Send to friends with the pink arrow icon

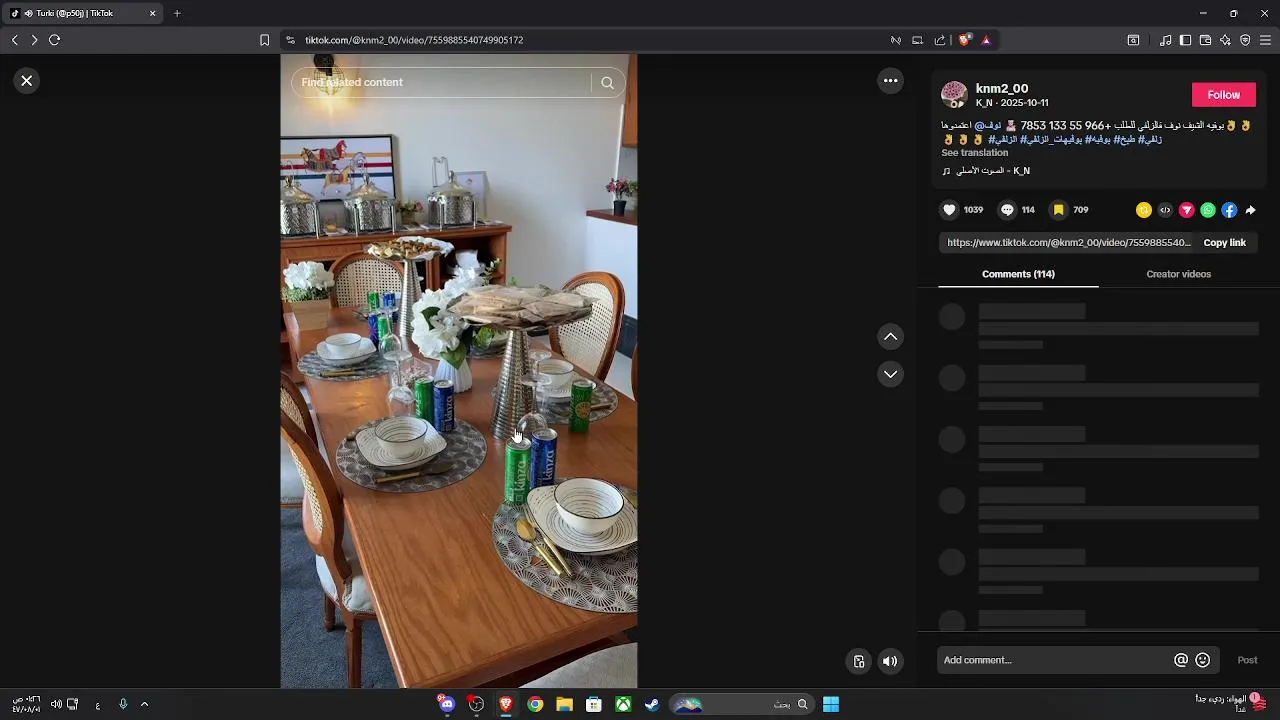pyautogui.click(x=1187, y=210)
